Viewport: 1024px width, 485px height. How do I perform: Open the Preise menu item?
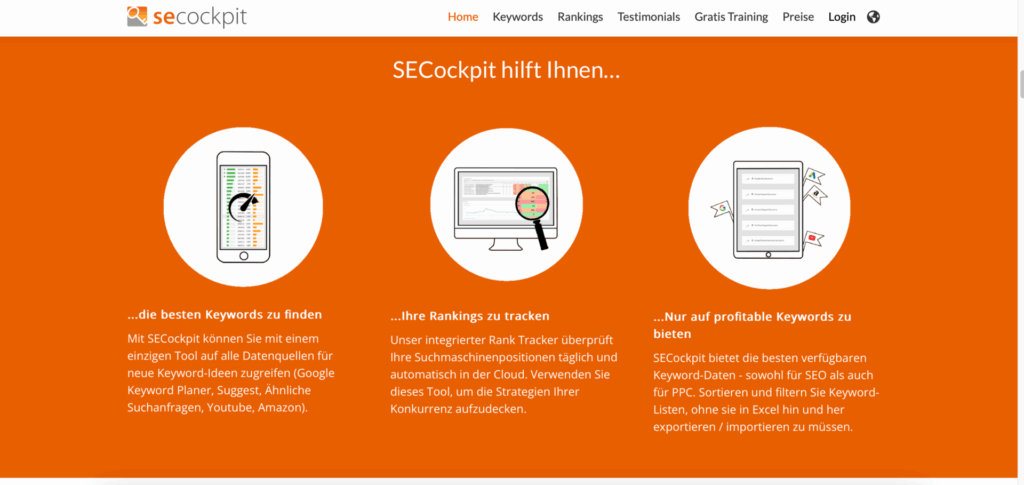798,17
